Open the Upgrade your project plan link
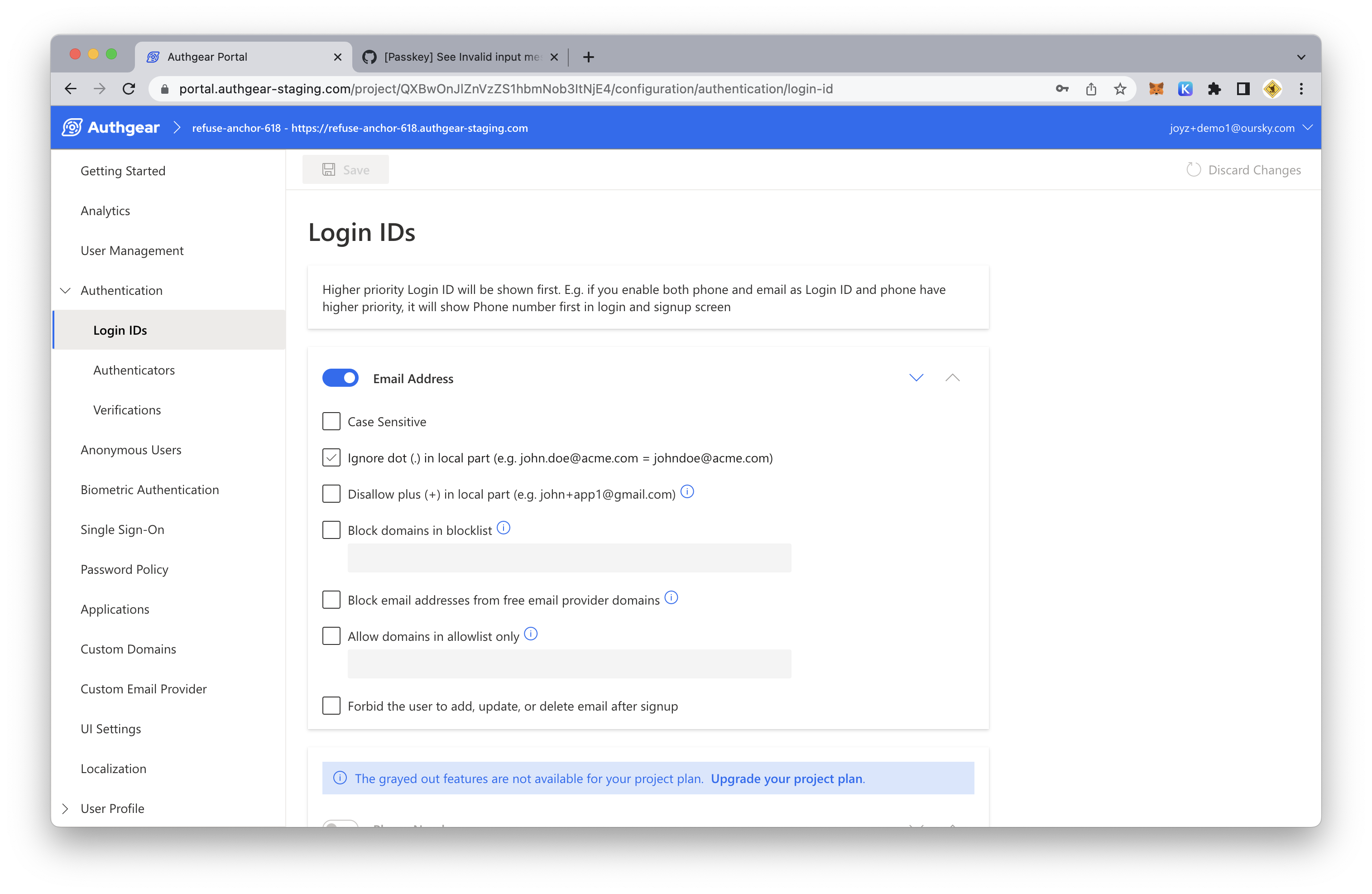 [787, 778]
